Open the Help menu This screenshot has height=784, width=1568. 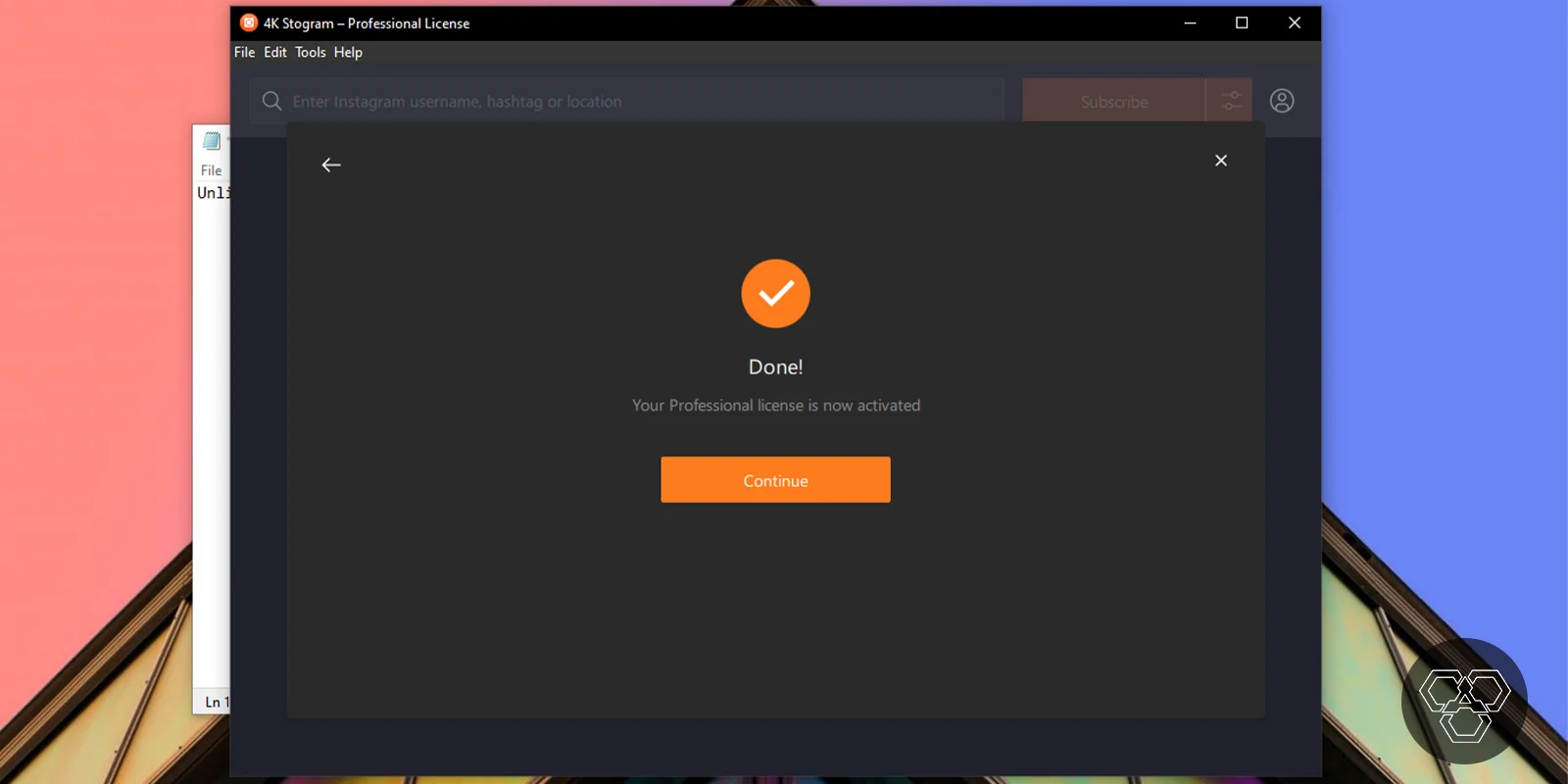[x=348, y=53]
